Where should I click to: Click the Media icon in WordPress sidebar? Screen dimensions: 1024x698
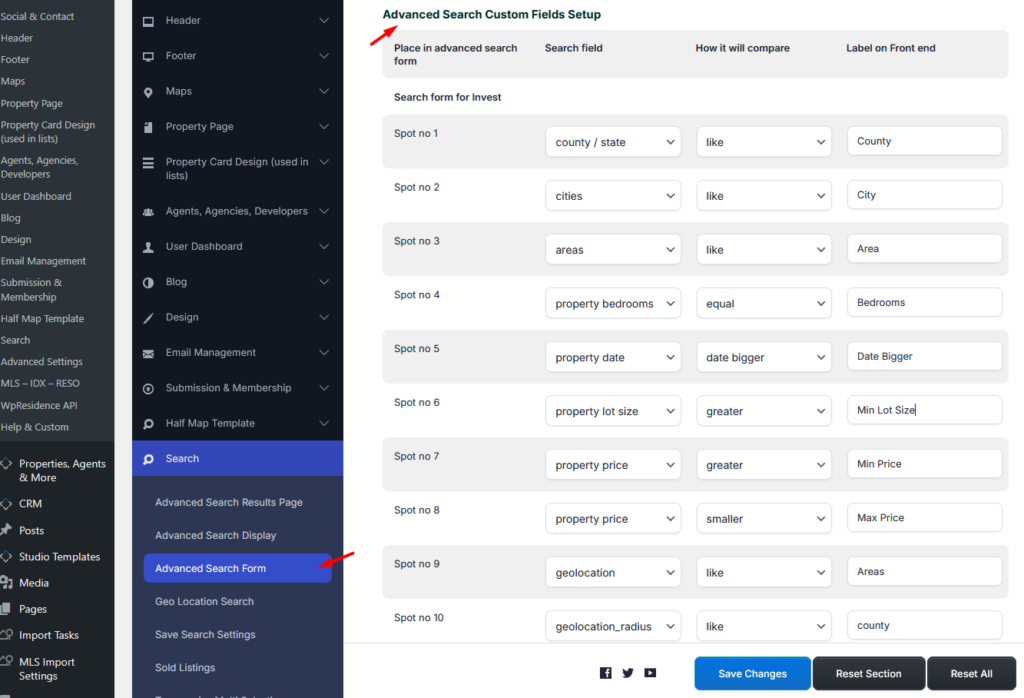tap(7, 582)
